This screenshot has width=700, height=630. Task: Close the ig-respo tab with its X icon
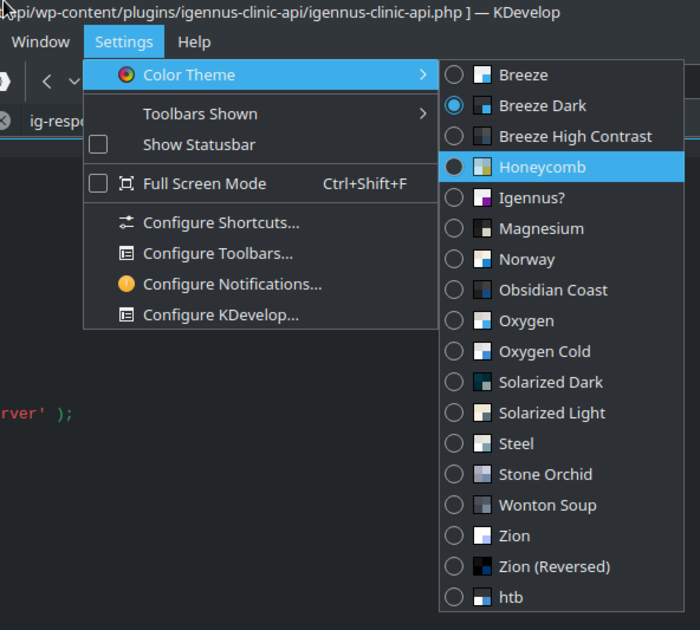click(x=4, y=121)
